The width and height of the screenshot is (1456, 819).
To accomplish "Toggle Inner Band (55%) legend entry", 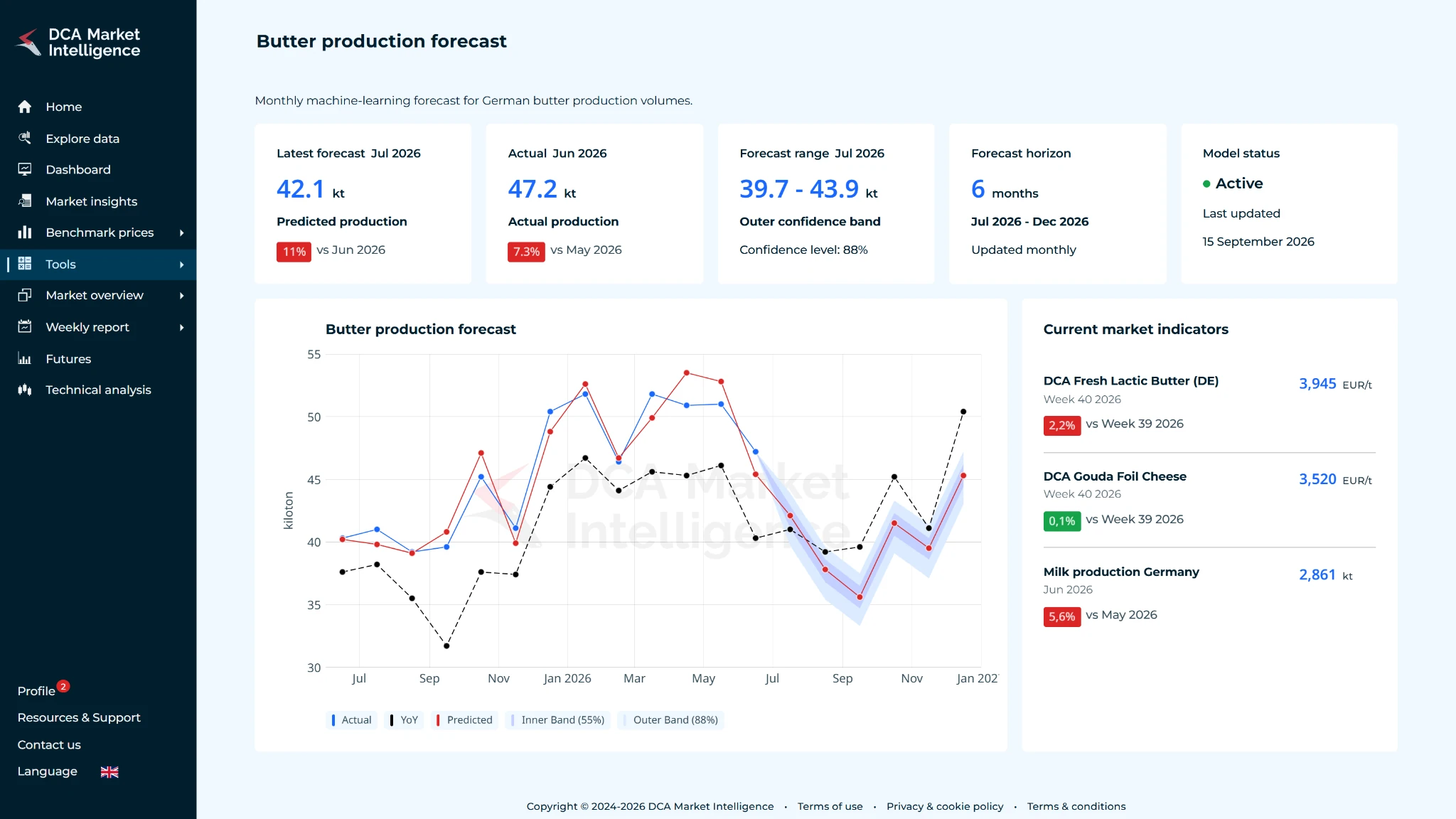I will point(558,719).
